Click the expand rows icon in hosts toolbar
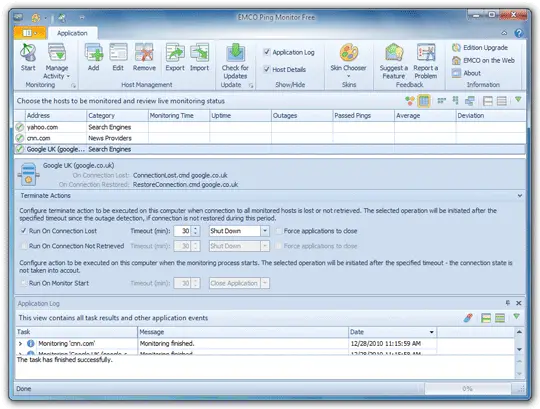 pyautogui.click(x=502, y=101)
